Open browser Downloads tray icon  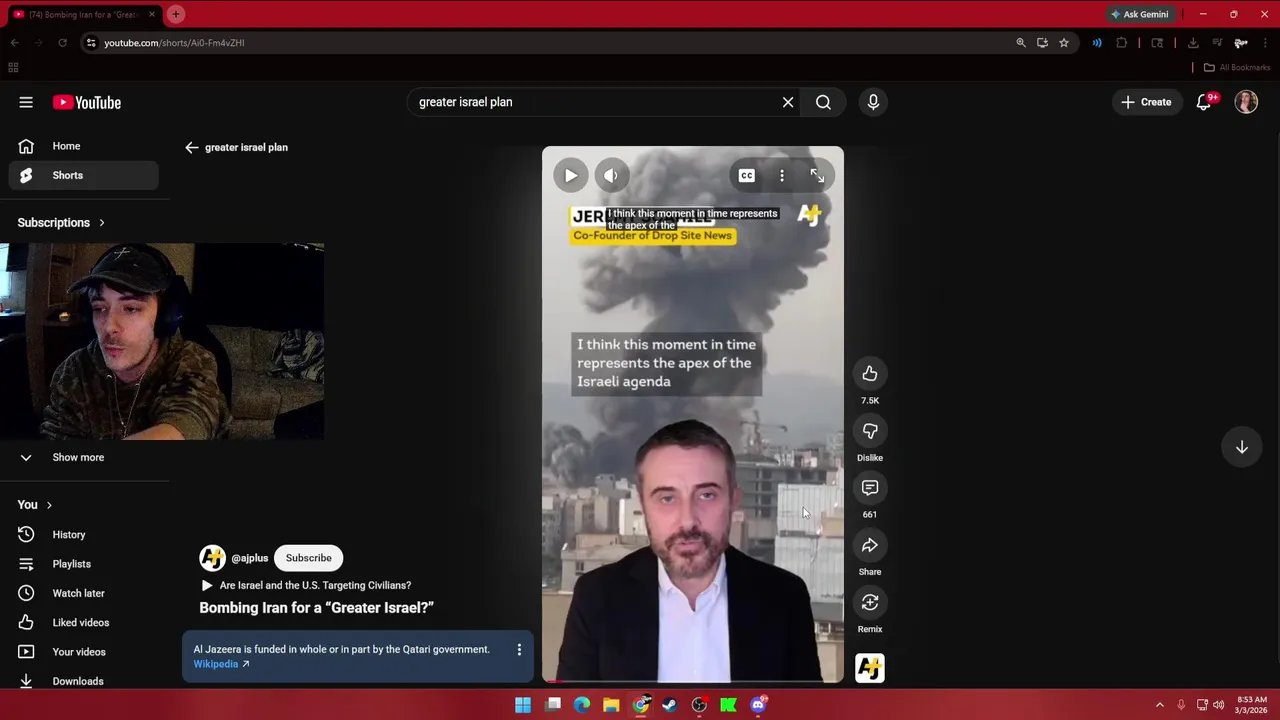(1193, 43)
